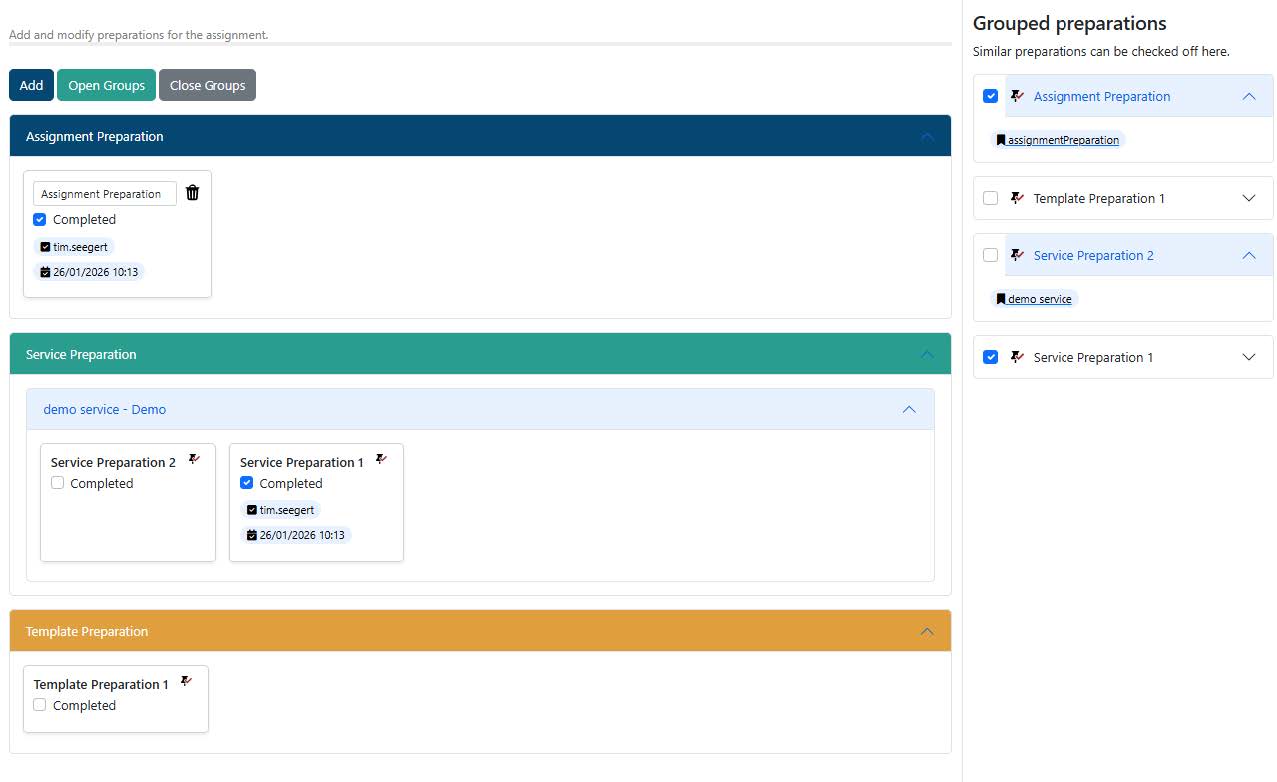The image size is (1277, 782).
Task: Expand grouped Template Preparation 1 chevron
Action: (1248, 199)
